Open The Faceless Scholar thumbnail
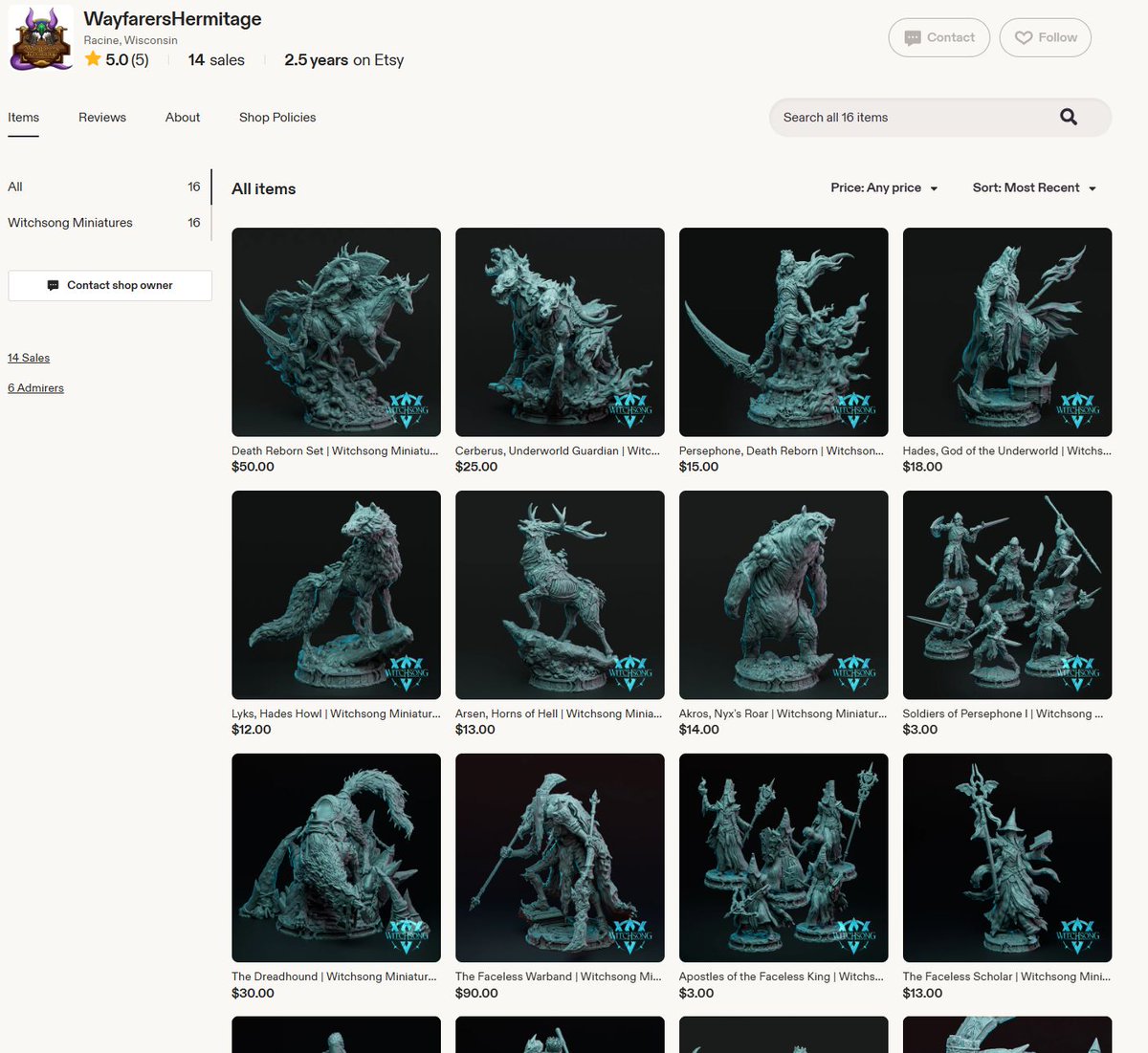Viewport: 1148px width, 1053px height. click(1007, 858)
